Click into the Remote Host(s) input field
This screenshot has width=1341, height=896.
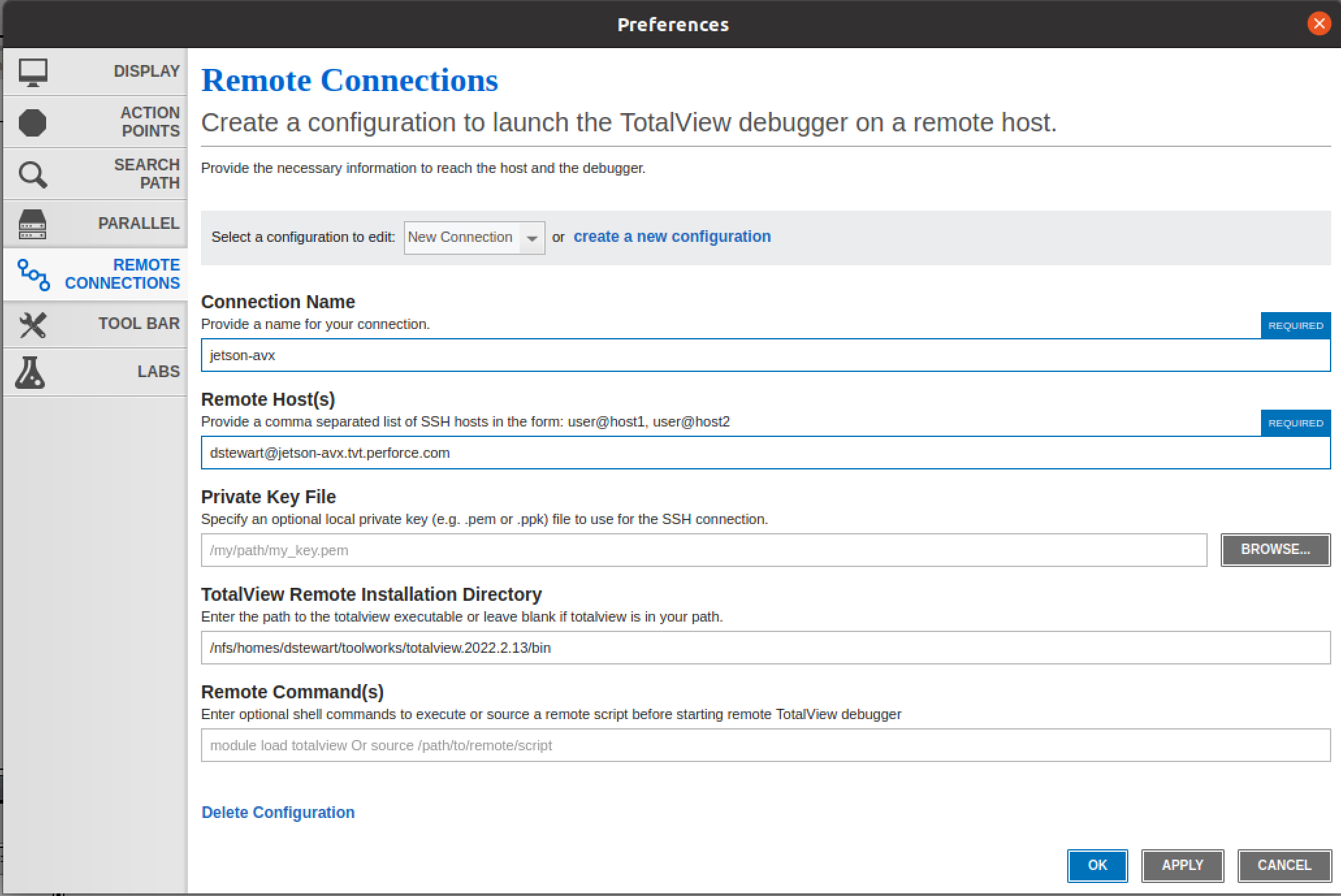point(765,453)
